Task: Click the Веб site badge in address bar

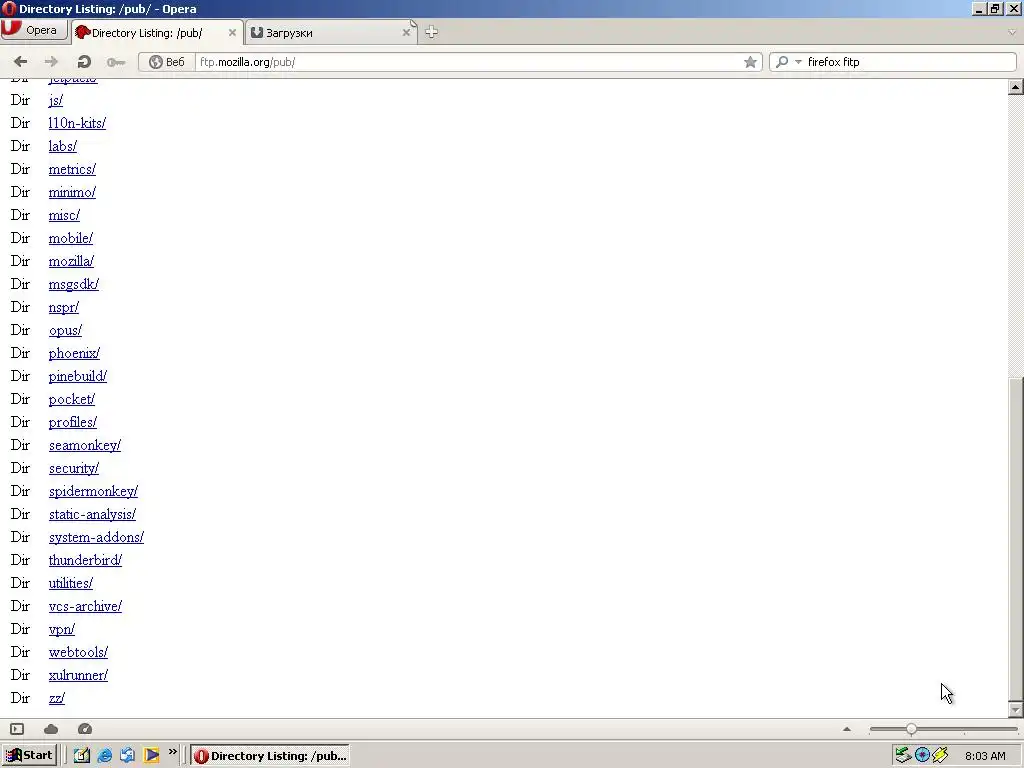Action: 167,62
